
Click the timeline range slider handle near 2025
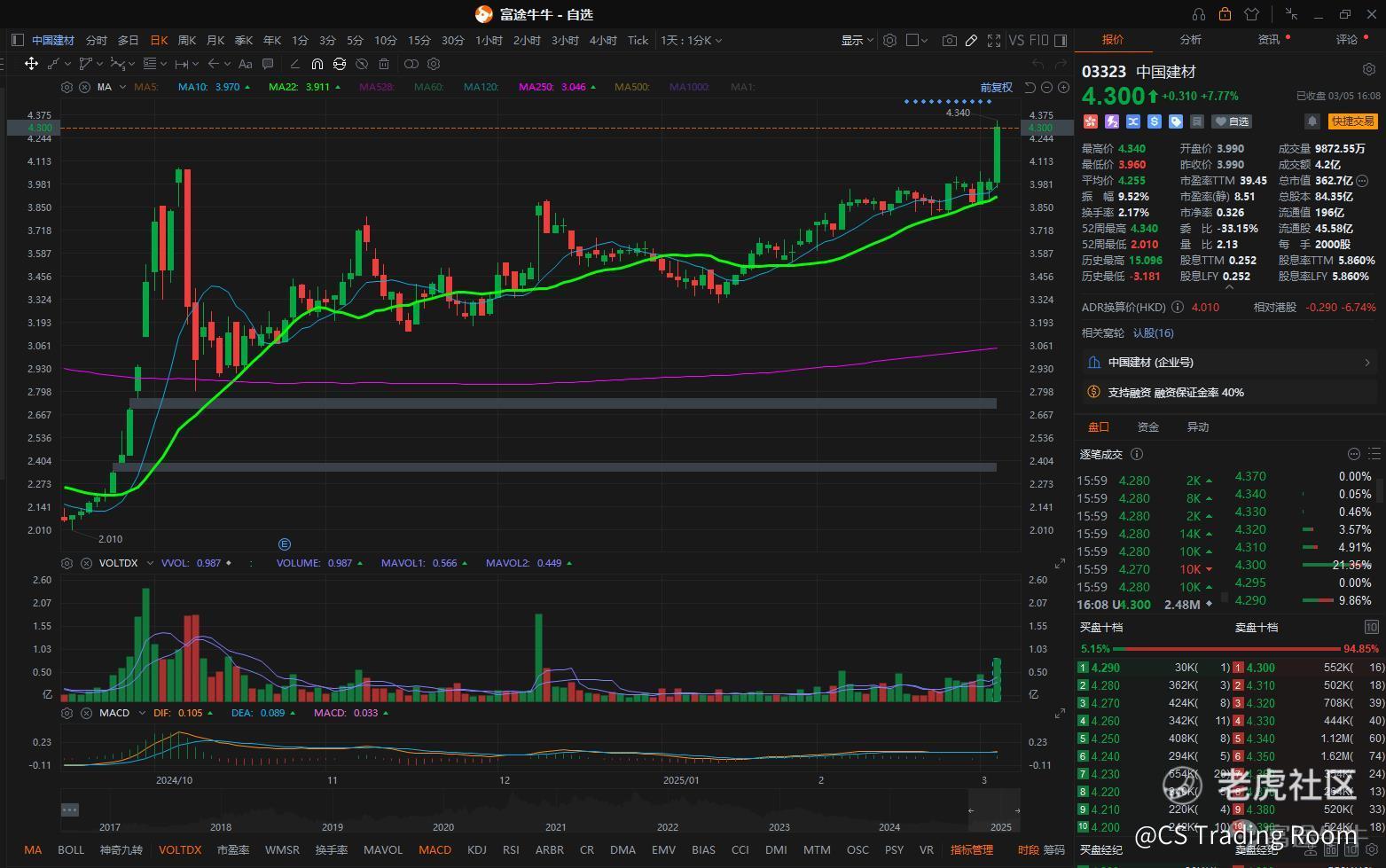[1016, 809]
